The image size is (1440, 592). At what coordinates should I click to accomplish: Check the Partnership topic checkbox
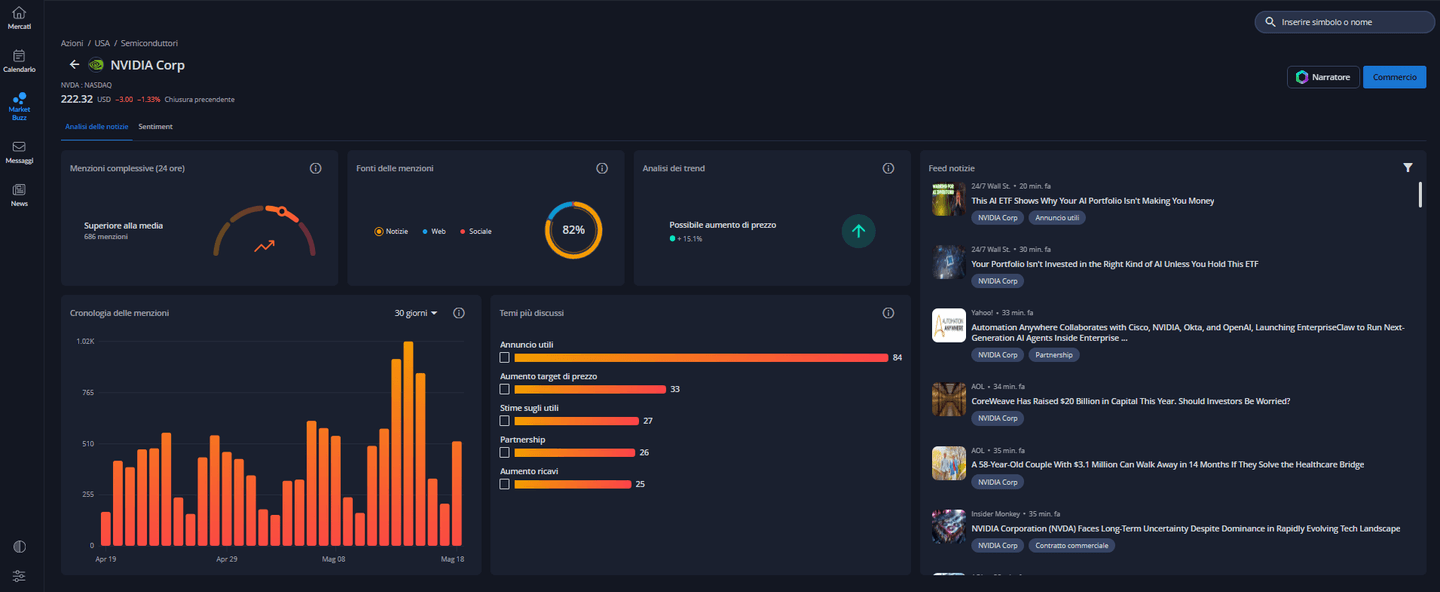pos(505,452)
